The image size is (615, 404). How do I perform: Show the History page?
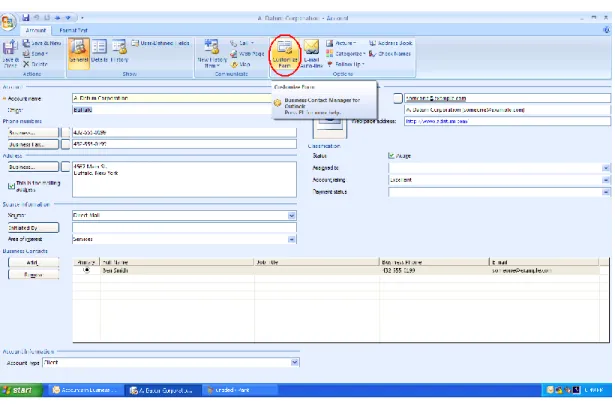(119, 53)
